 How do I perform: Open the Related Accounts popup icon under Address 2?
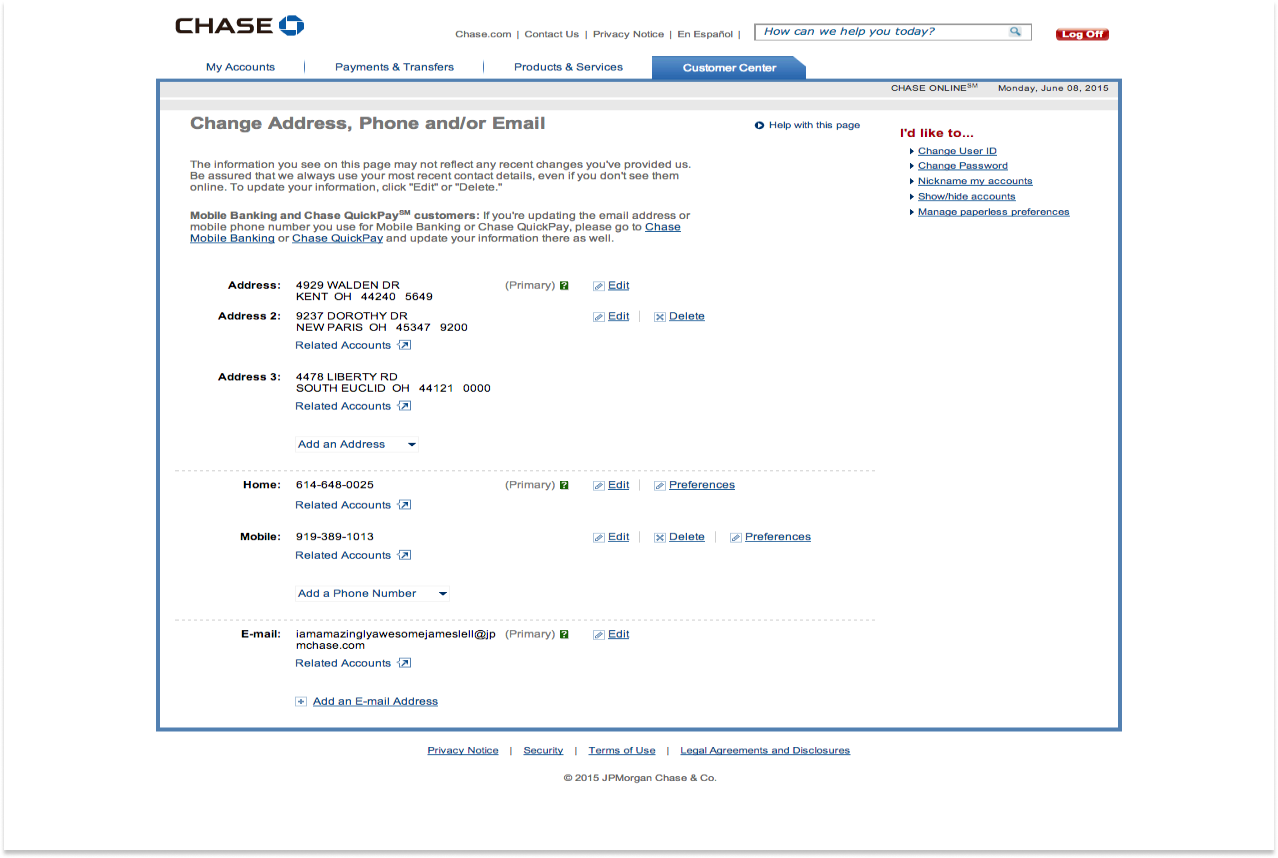coord(404,345)
